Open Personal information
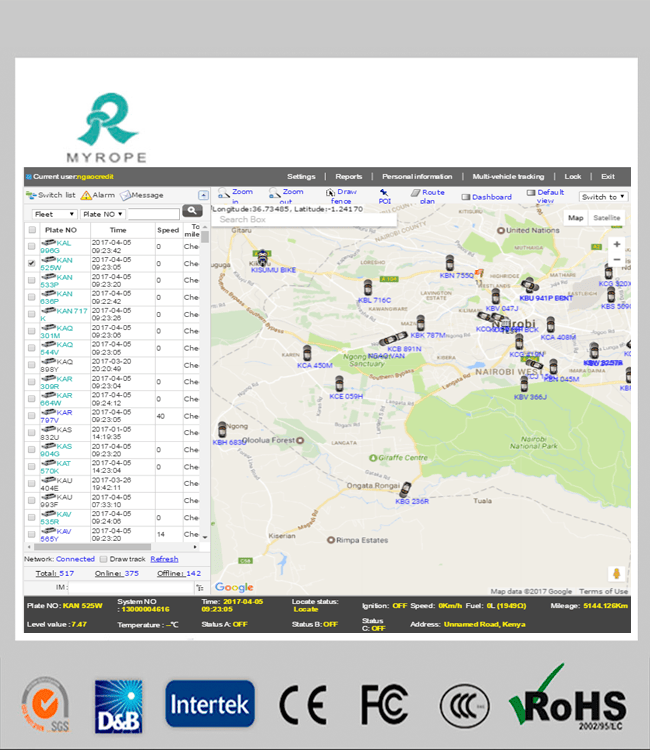This screenshot has height=750, width=650. (417, 176)
